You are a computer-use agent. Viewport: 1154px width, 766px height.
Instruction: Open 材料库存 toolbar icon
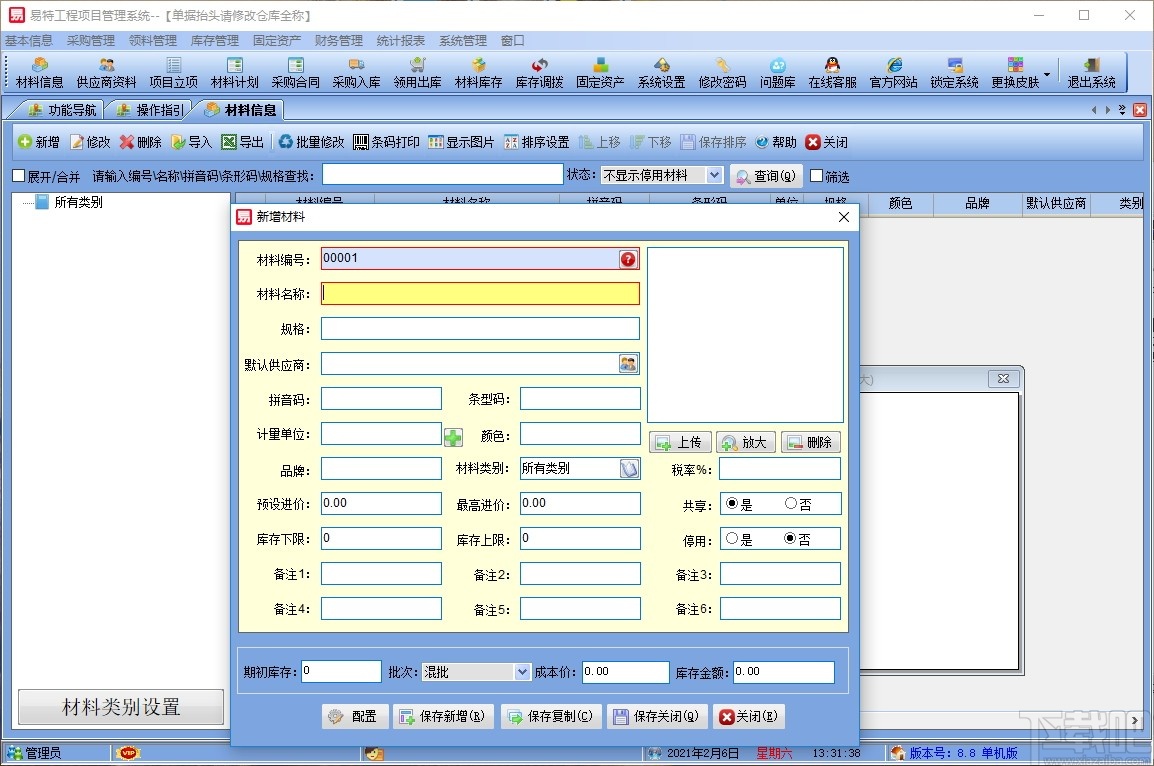click(x=478, y=73)
